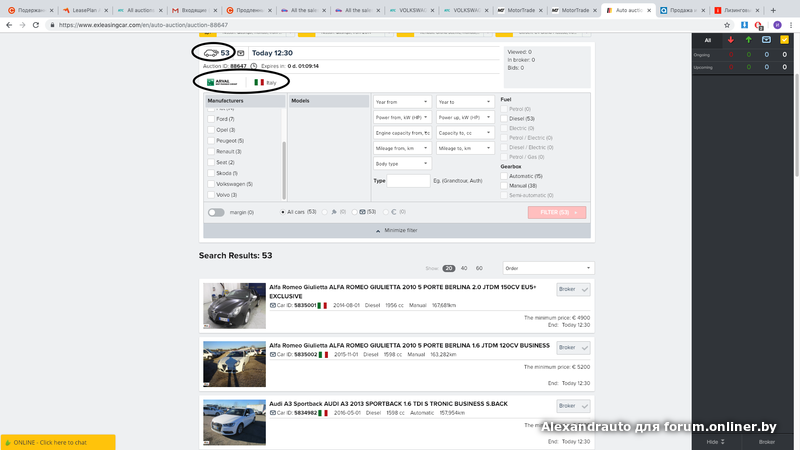This screenshot has width=800, height=450.
Task: Tick the Peugeot (5) checkbox
Action: [x=211, y=140]
